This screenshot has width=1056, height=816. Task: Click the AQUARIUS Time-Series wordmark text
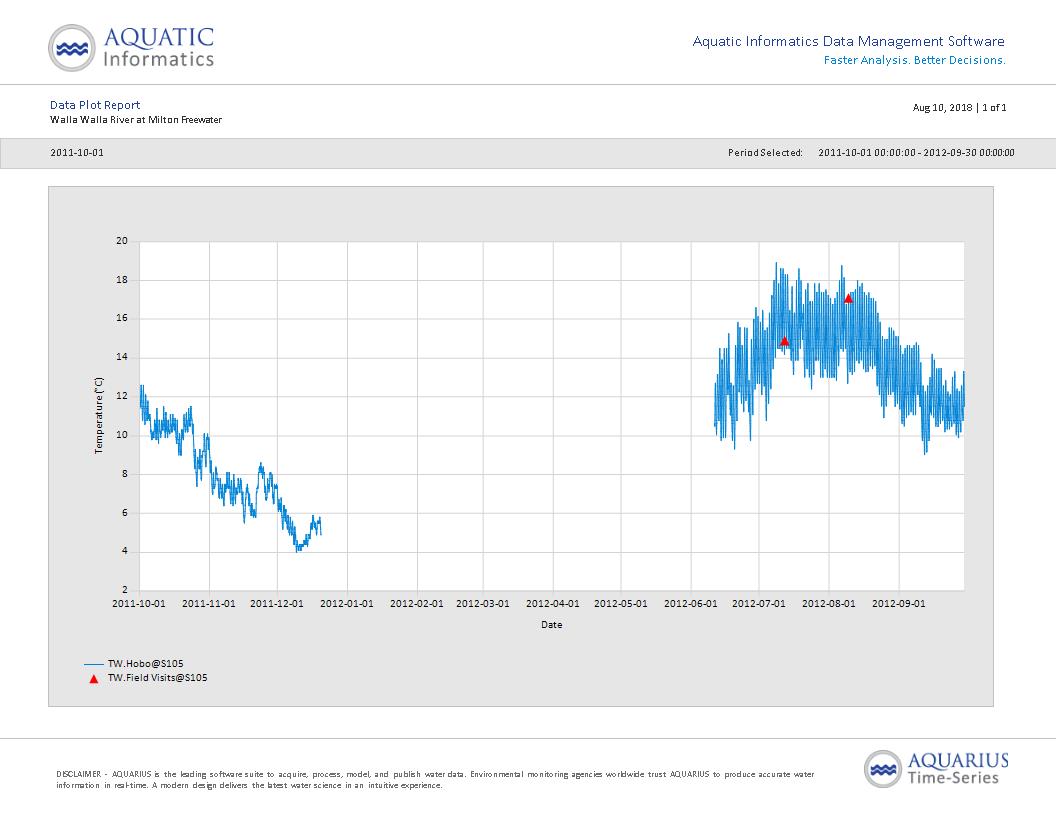[x=958, y=769]
